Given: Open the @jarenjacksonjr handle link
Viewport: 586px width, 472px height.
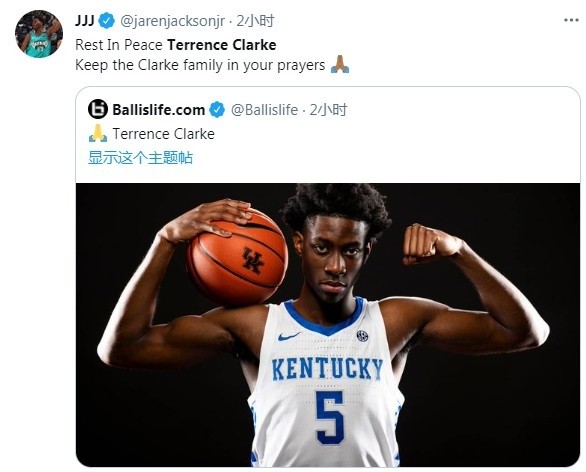Looking at the screenshot, I should pyautogui.click(x=172, y=21).
